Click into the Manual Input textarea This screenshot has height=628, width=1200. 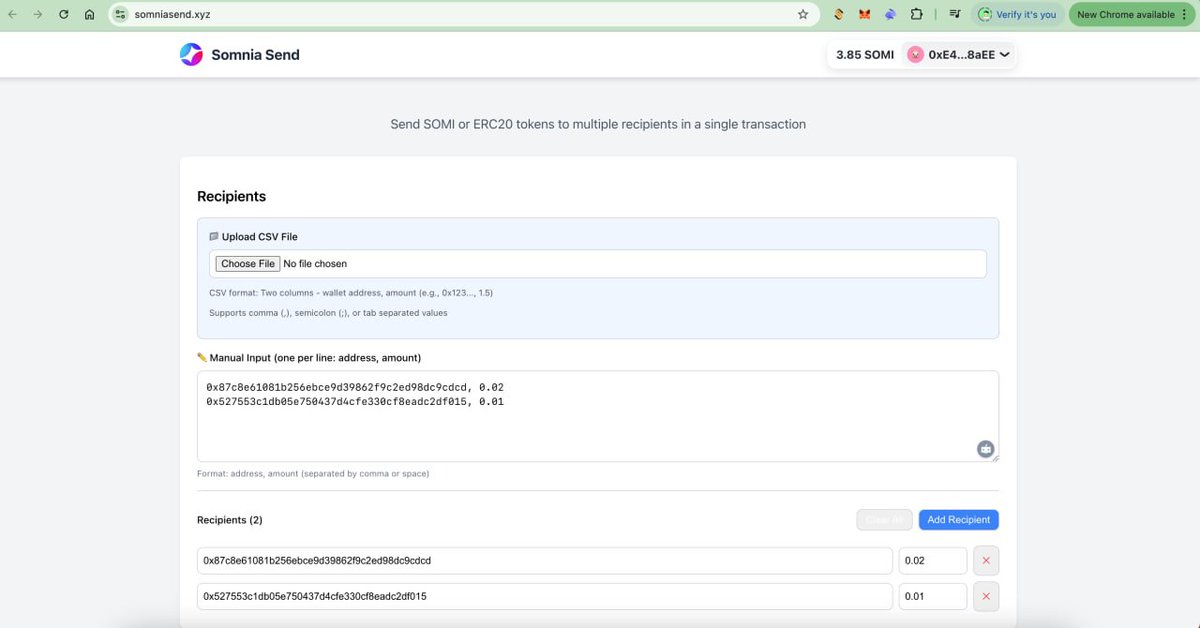[x=597, y=416]
